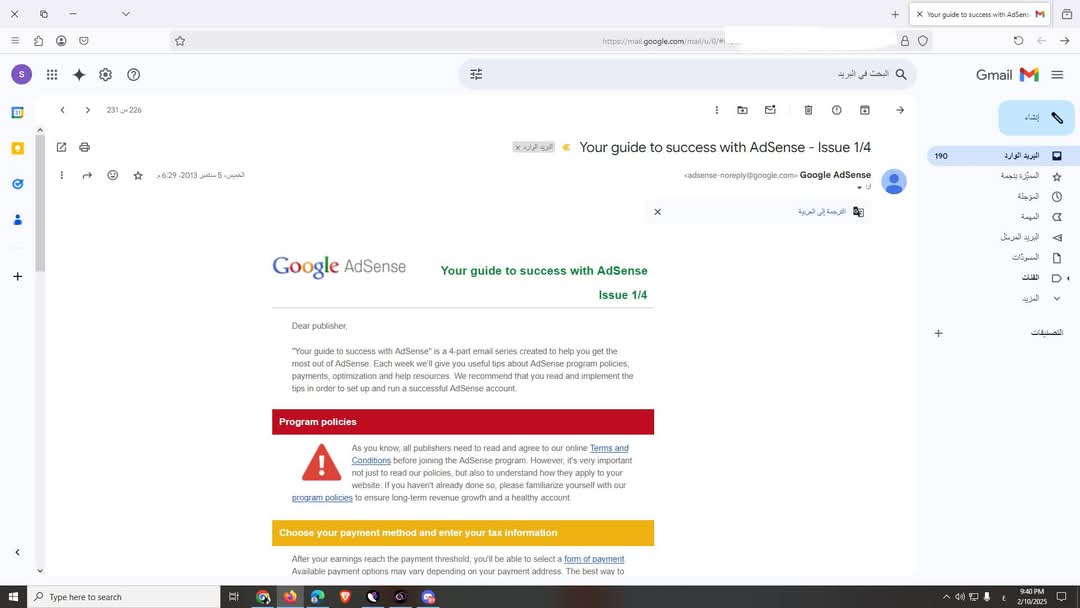
Task: Mark the conversation as unread
Action: click(x=770, y=110)
